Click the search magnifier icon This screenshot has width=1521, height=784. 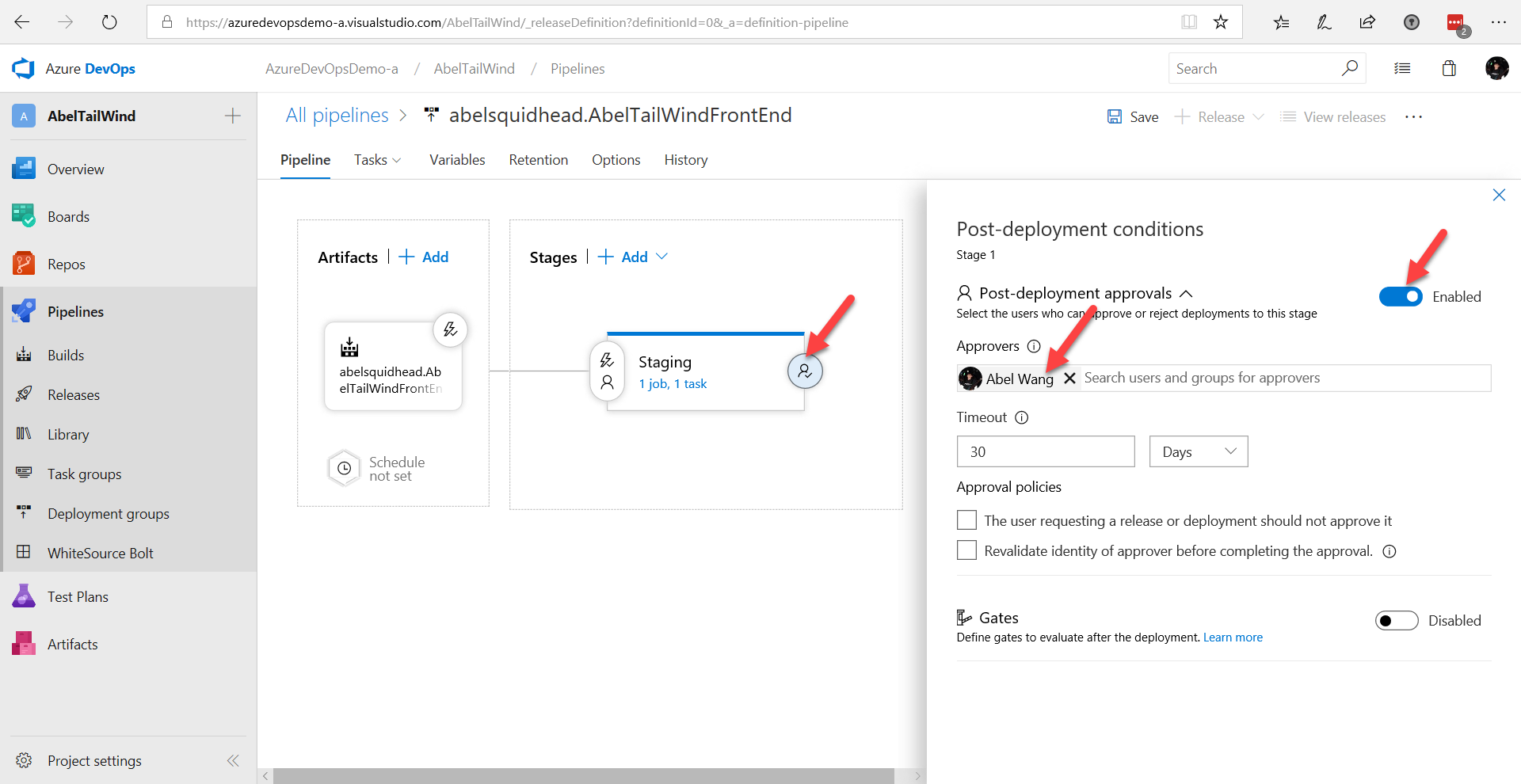[1350, 69]
